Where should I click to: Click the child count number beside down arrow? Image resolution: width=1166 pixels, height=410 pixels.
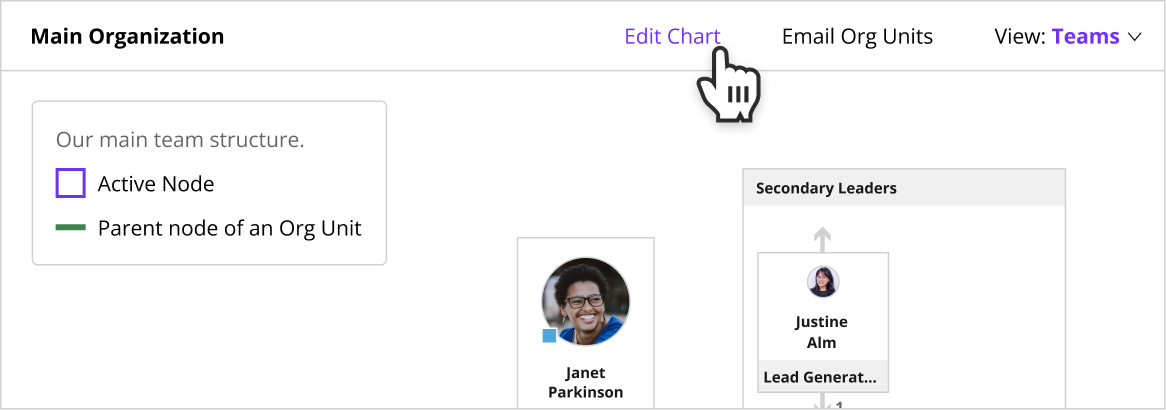coord(839,406)
